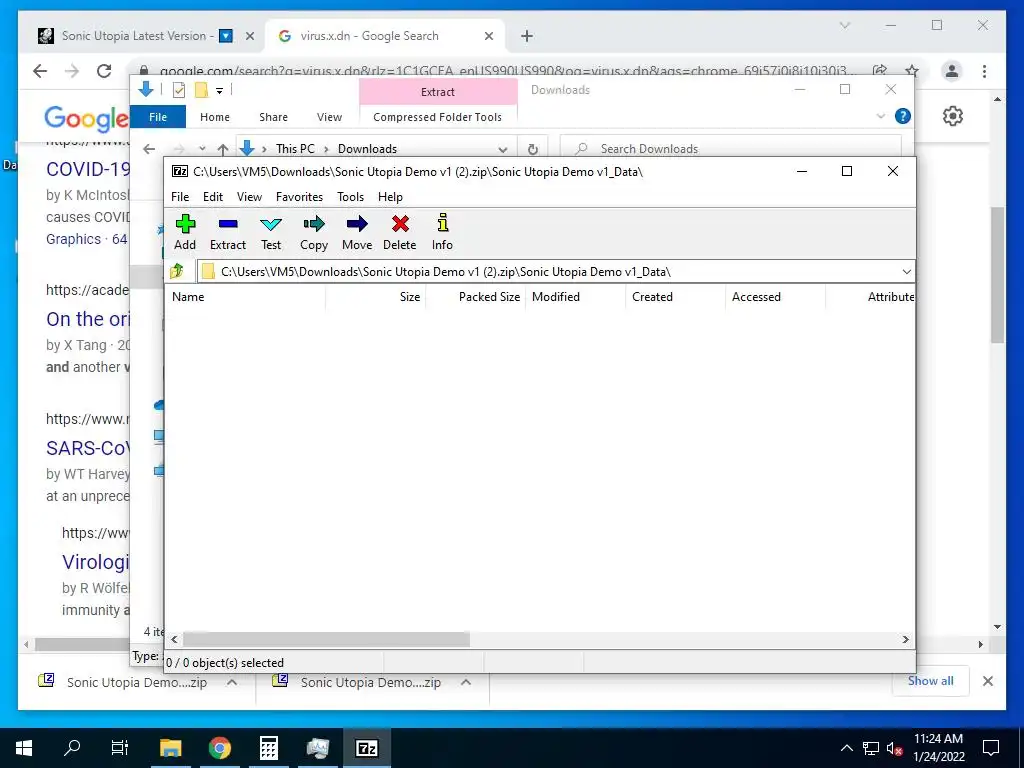
Task: Expand second Sonic Utopia Demo download options
Action: (x=466, y=682)
